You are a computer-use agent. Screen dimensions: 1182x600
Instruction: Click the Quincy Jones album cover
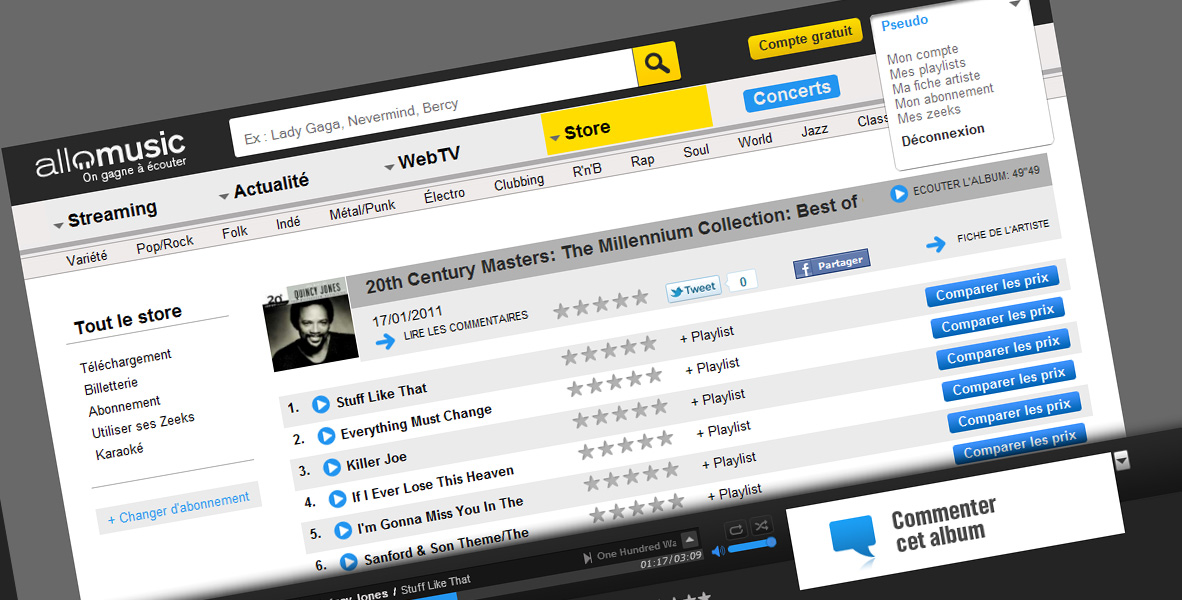(310, 325)
